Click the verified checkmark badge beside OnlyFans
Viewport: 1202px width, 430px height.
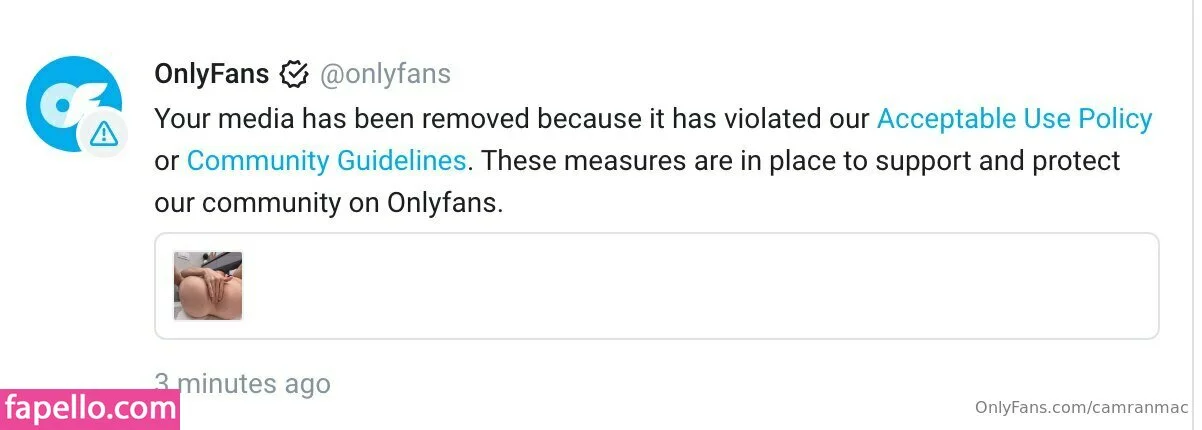click(294, 74)
